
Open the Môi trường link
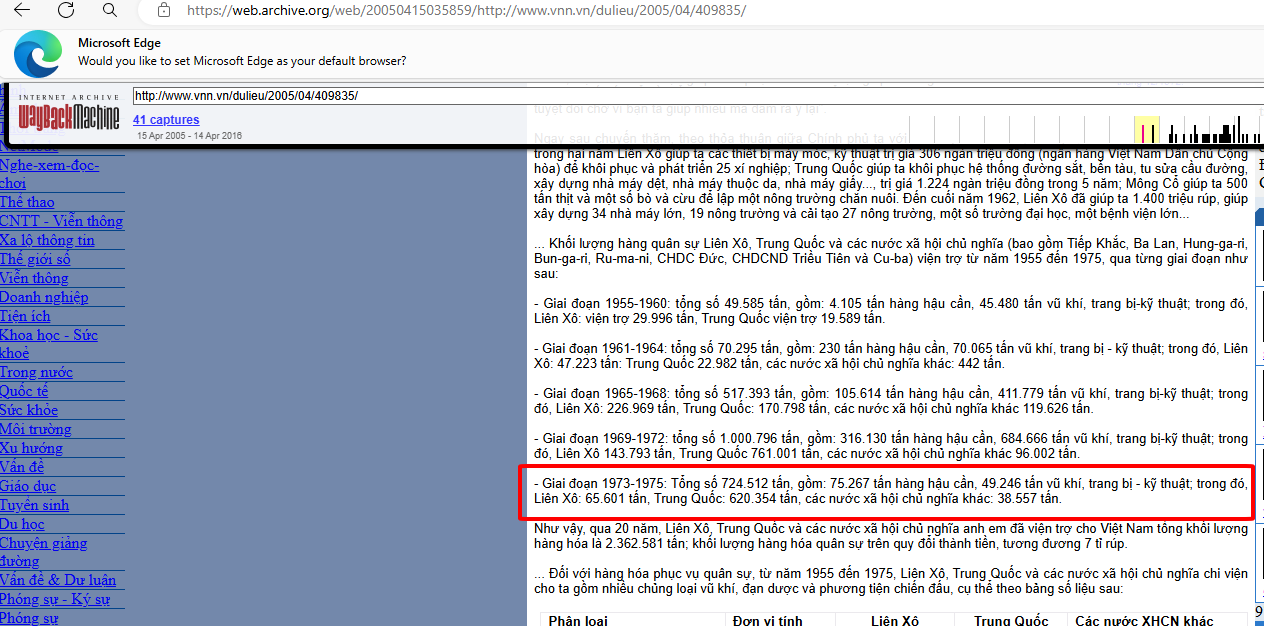tap(35, 429)
